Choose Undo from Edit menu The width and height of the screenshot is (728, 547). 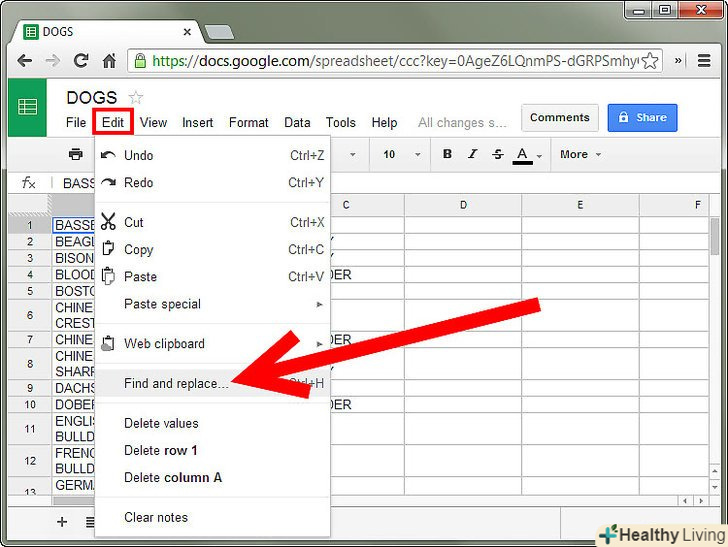coord(212,155)
